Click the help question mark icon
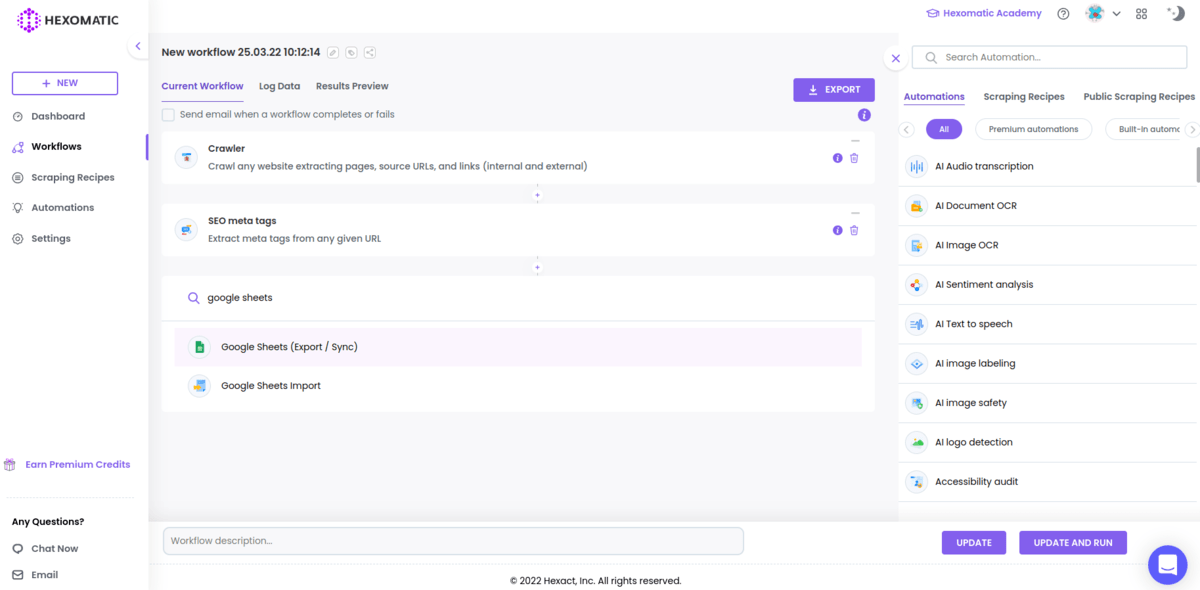The image size is (1200, 590). coord(1063,14)
